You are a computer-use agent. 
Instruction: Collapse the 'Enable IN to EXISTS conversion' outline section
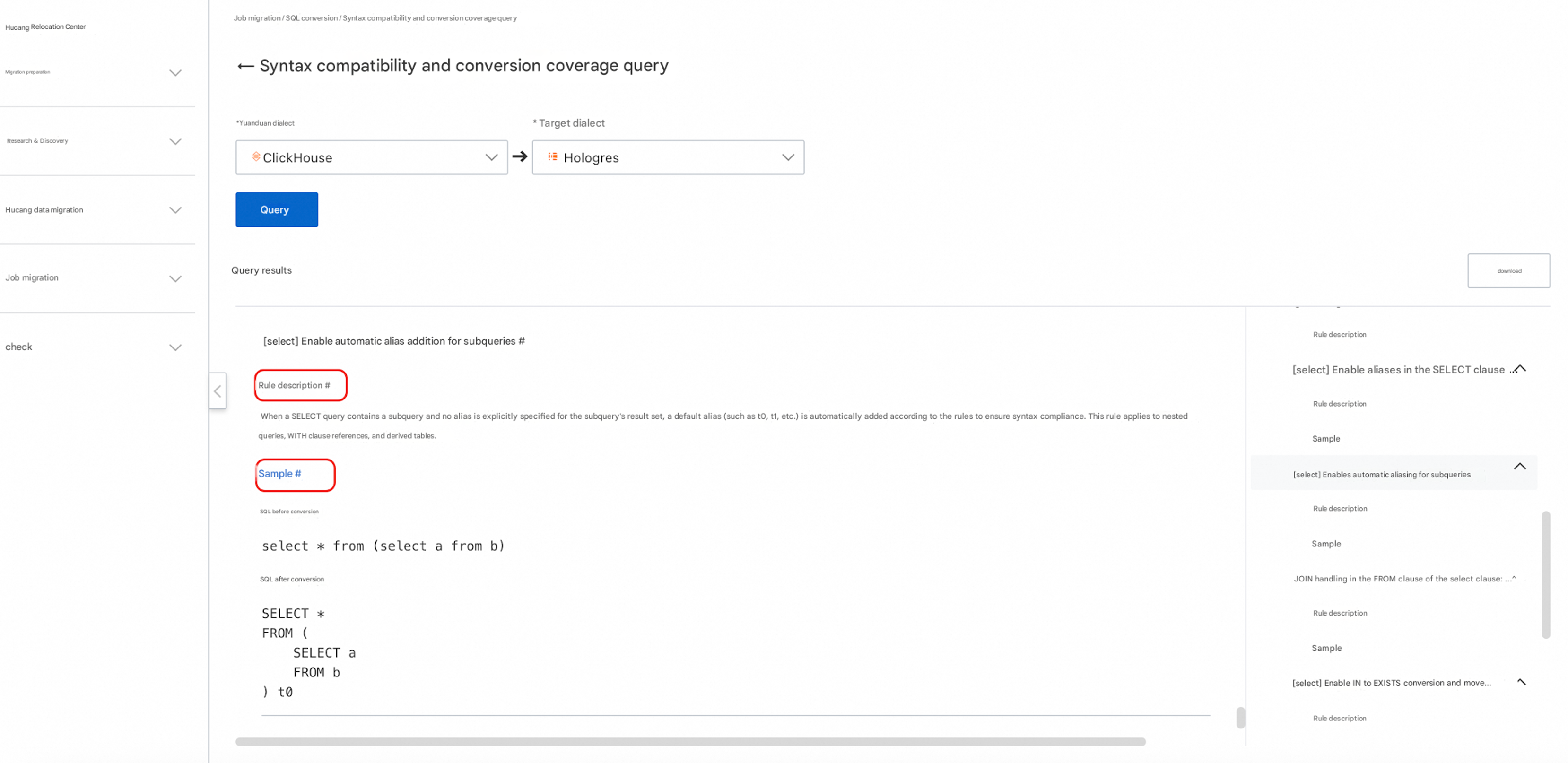[1521, 682]
